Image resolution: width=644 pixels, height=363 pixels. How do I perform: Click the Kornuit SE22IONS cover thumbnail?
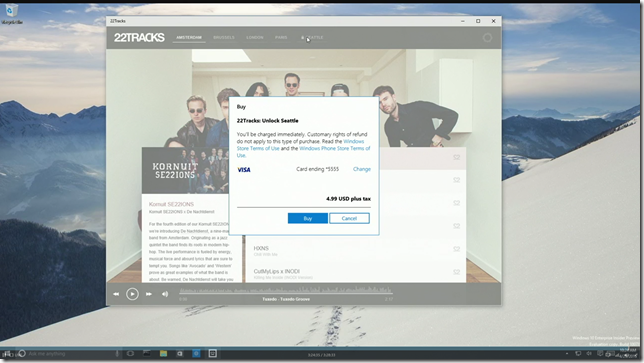coord(186,170)
